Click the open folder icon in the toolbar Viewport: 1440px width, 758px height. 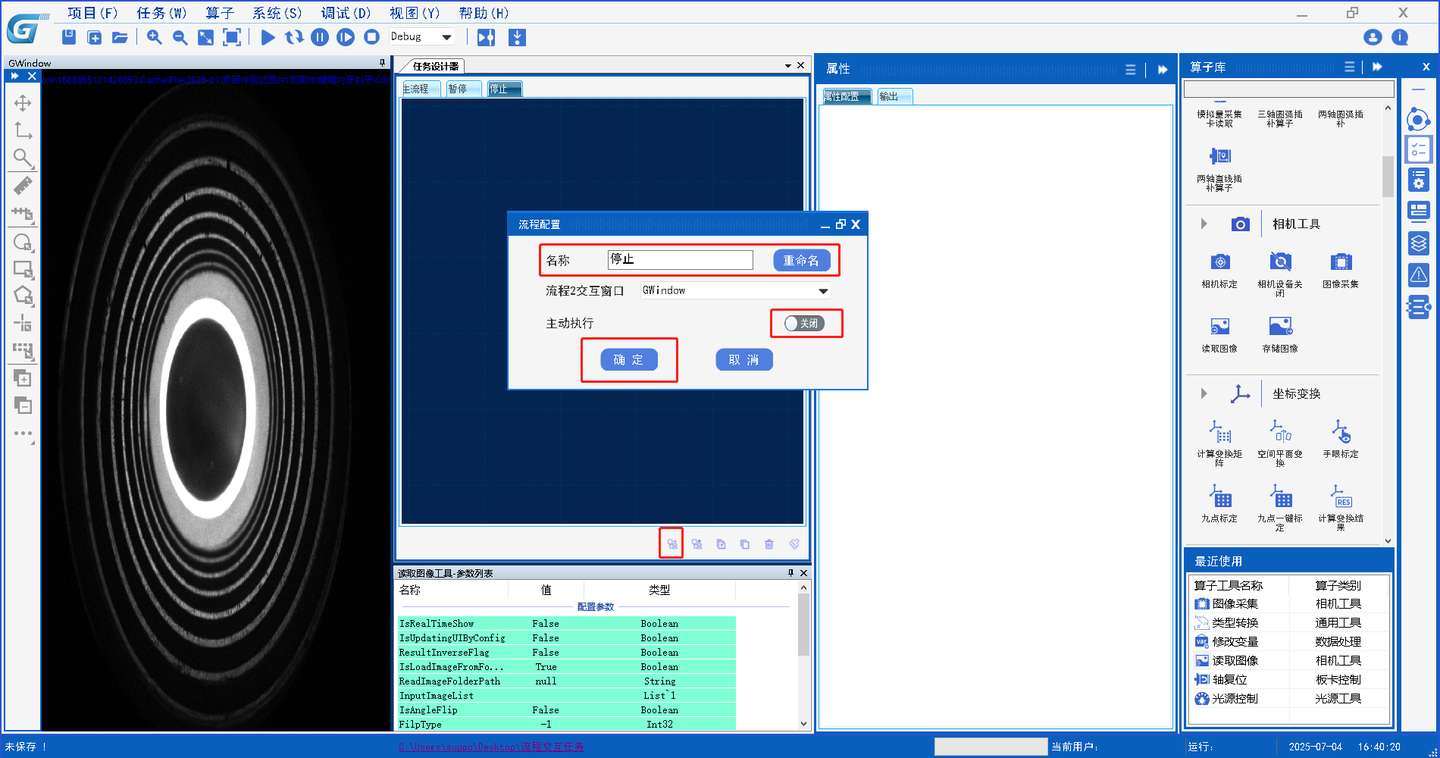(120, 37)
